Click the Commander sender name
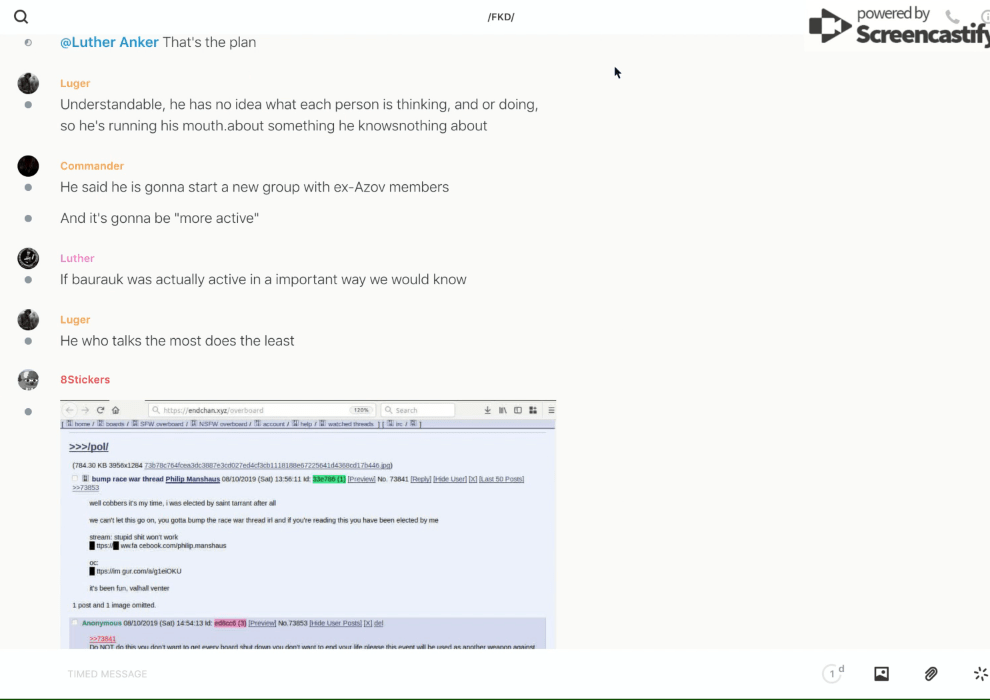 [x=92, y=166]
